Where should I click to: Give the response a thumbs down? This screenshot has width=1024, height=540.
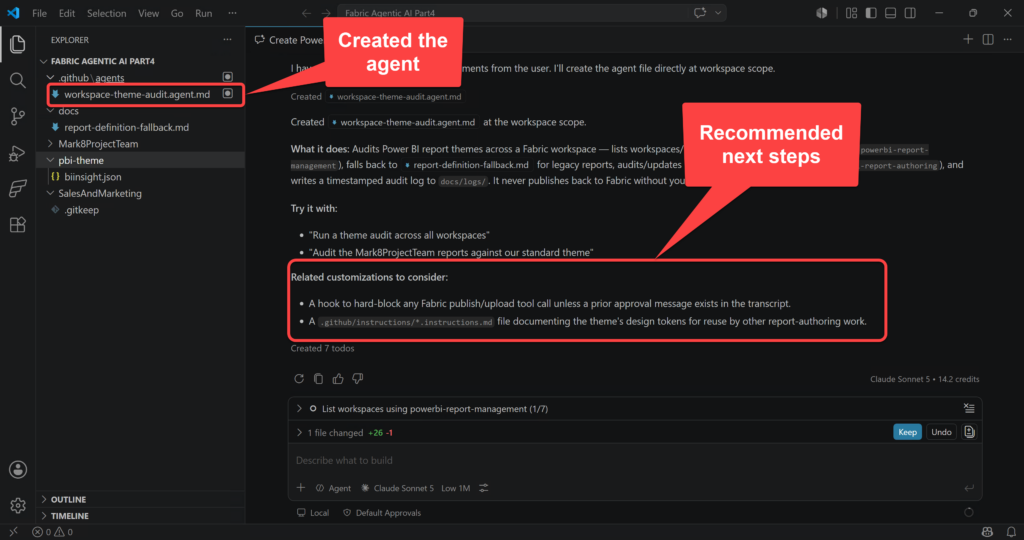pyautogui.click(x=358, y=379)
